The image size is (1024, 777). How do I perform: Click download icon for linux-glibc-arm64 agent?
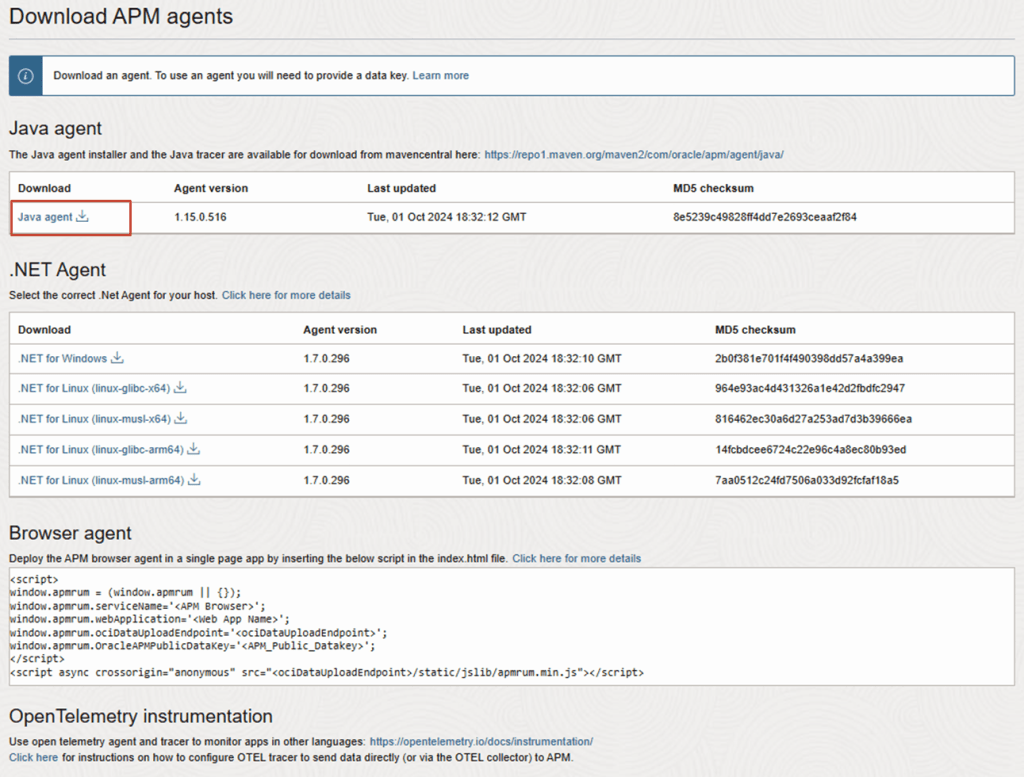(194, 449)
